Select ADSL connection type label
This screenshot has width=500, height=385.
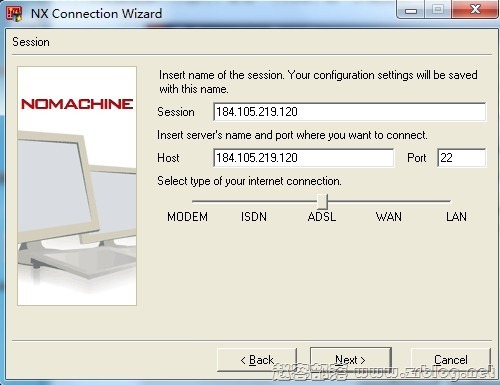pos(322,217)
